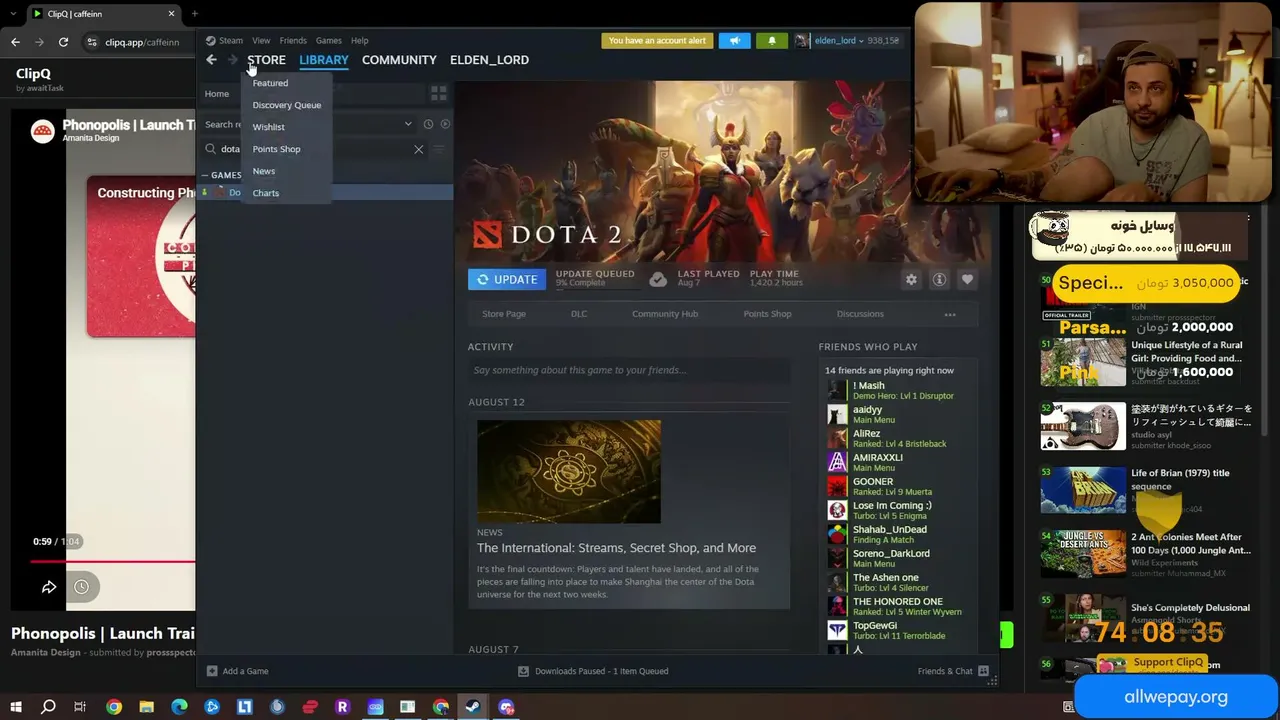This screenshot has width=1280, height=720.
Task: Switch to the COMMUNITY tab
Action: (x=399, y=60)
